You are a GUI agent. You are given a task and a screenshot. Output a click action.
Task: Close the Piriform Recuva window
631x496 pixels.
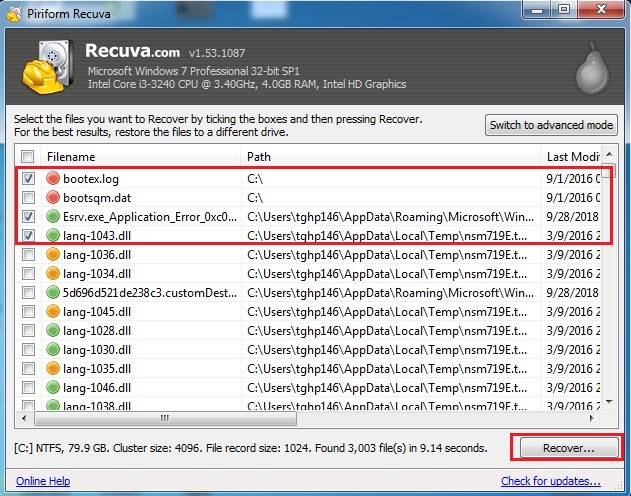tap(601, 10)
